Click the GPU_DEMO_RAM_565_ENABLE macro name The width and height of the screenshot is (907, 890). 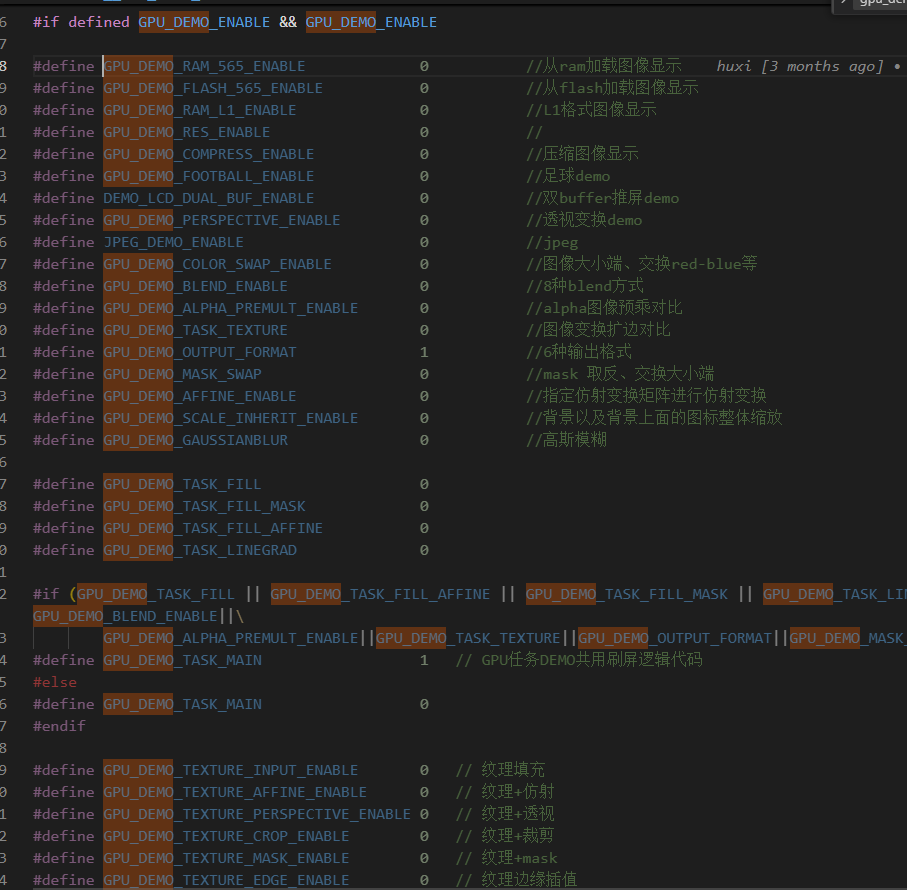coord(204,67)
